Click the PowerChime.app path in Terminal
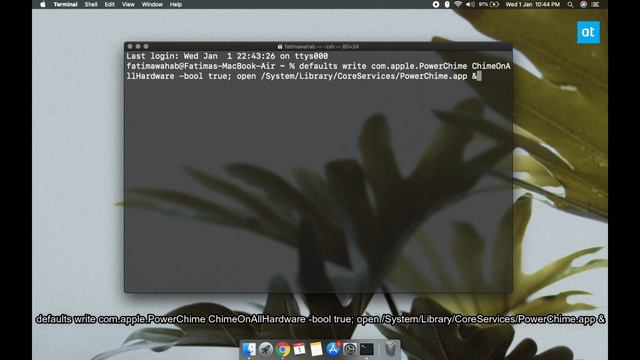Viewport: 640px width, 360px height. tap(364, 76)
